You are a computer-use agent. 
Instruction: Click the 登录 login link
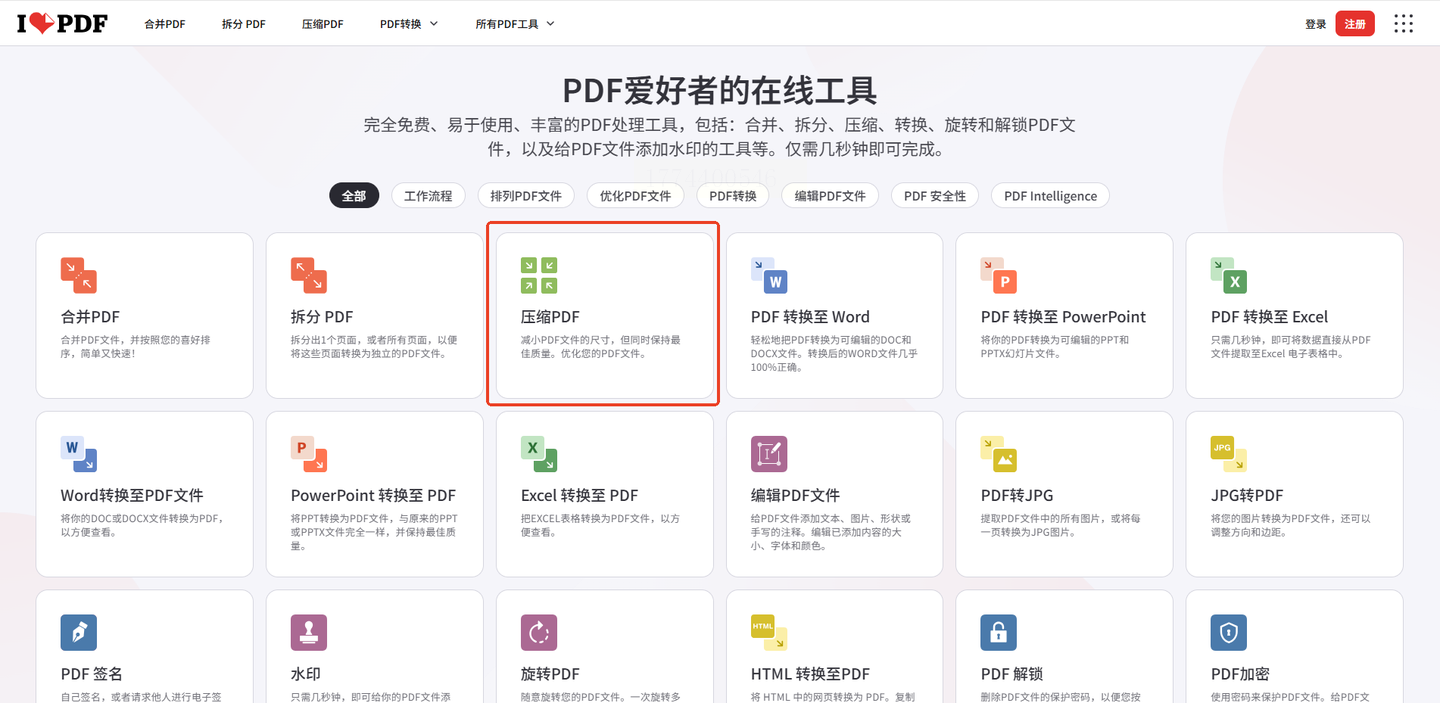[1315, 24]
